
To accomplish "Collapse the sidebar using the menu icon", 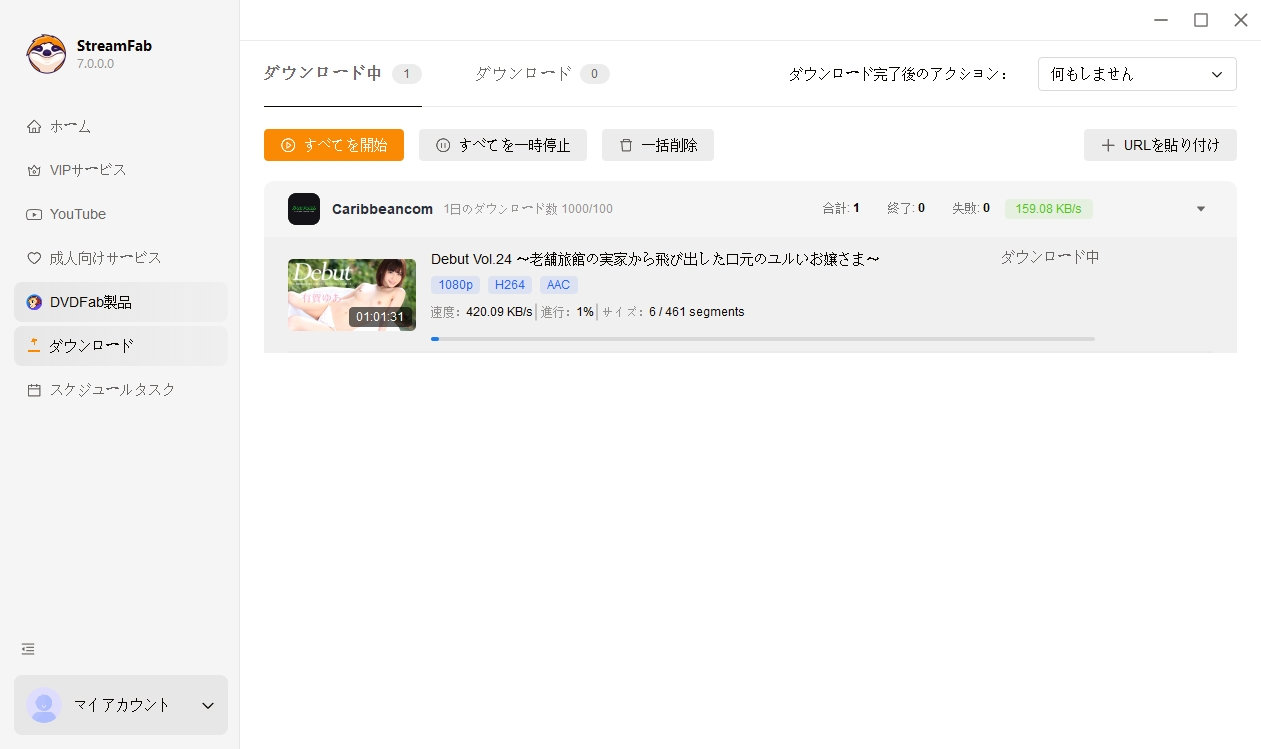I will coord(28,649).
